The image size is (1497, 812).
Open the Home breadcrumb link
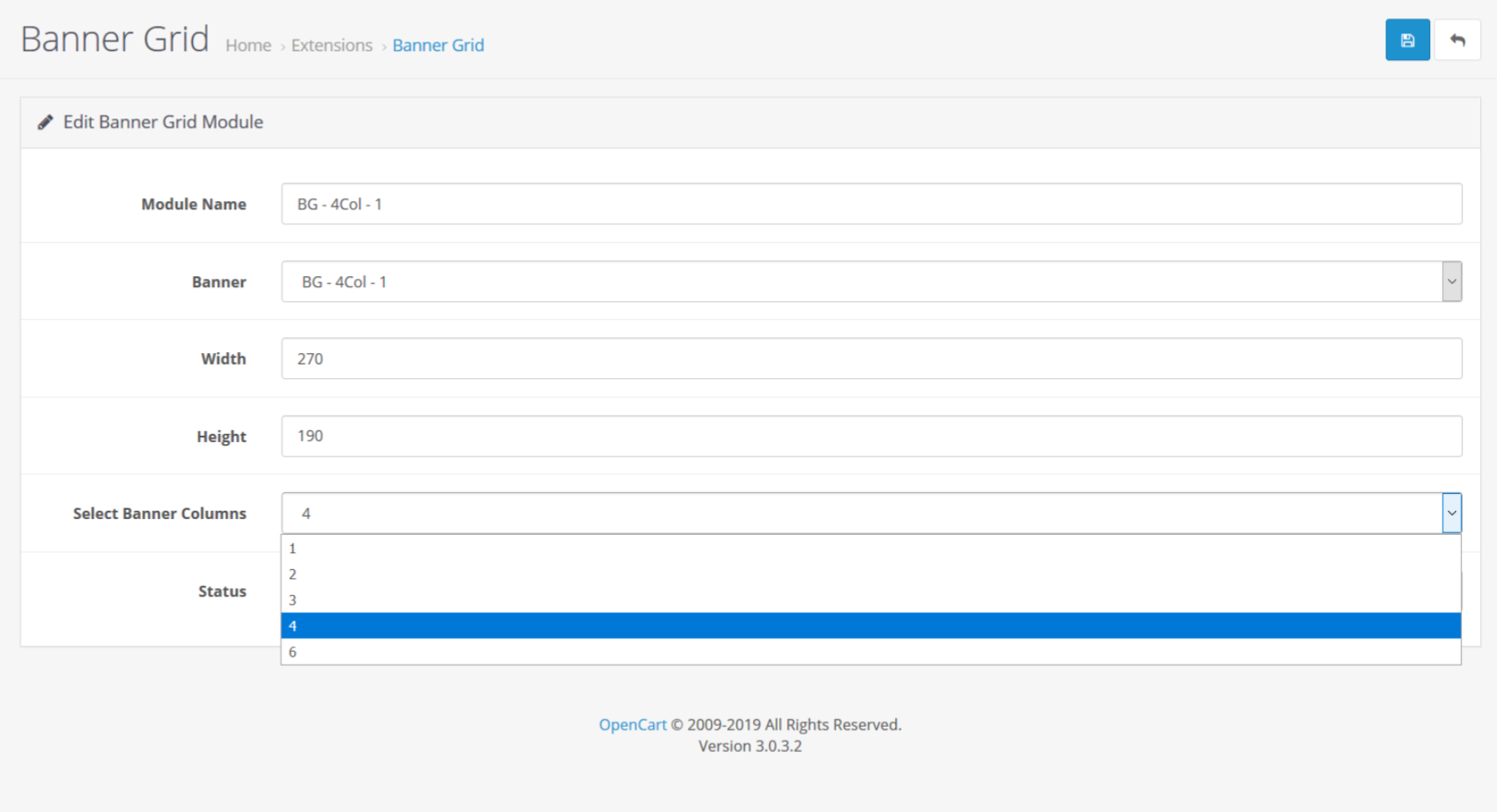pyautogui.click(x=248, y=45)
